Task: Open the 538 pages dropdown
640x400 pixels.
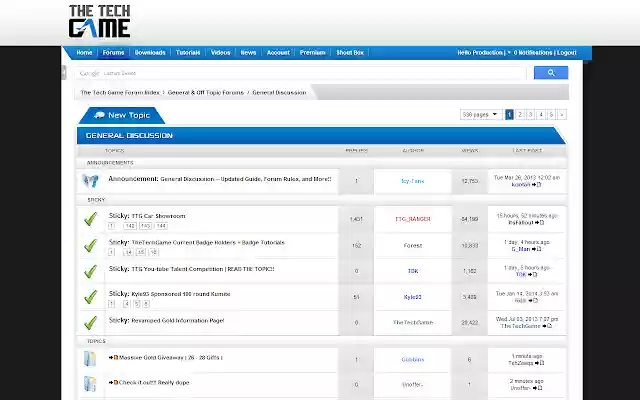Action: coord(480,115)
